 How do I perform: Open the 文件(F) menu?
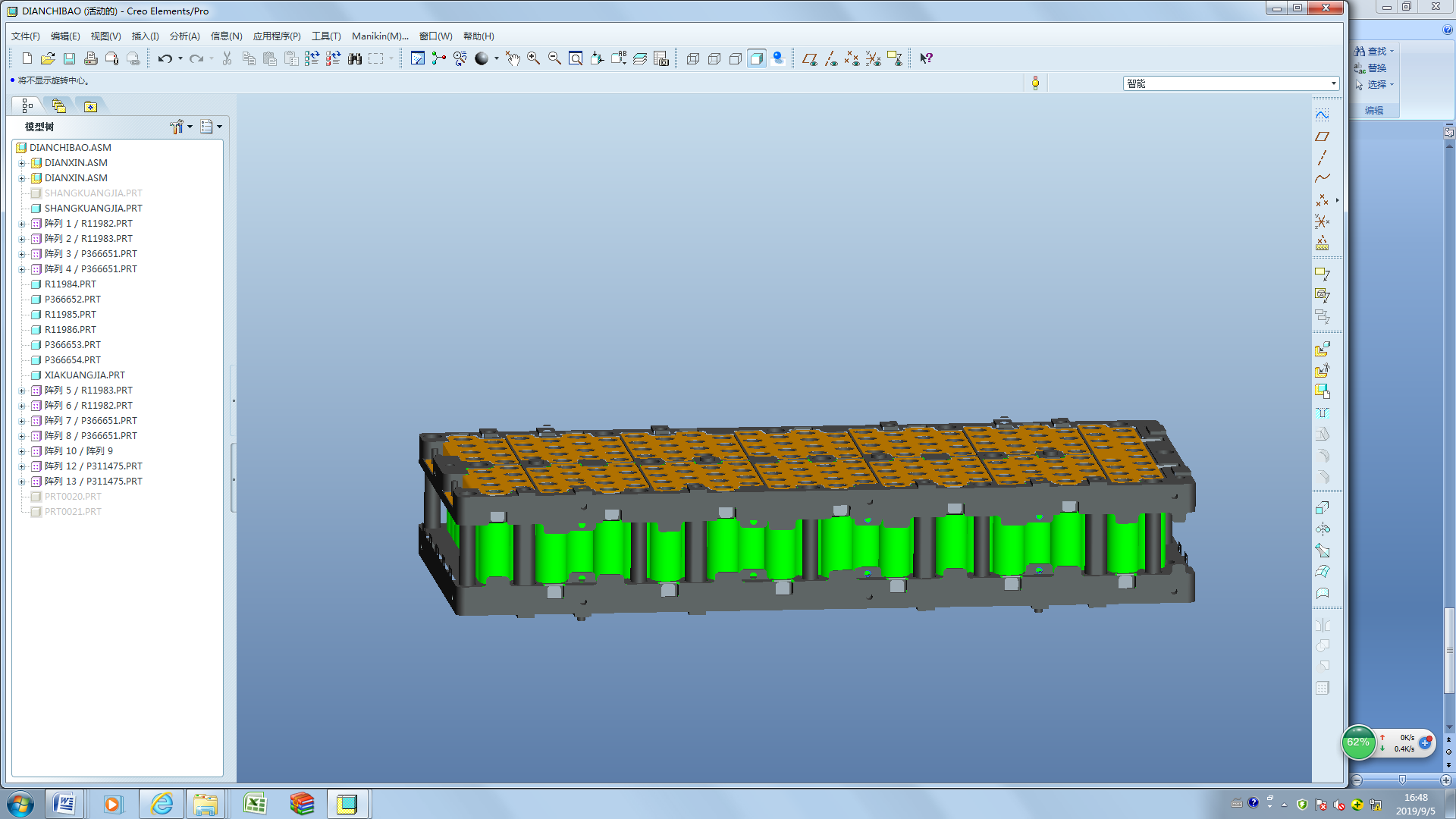click(26, 36)
